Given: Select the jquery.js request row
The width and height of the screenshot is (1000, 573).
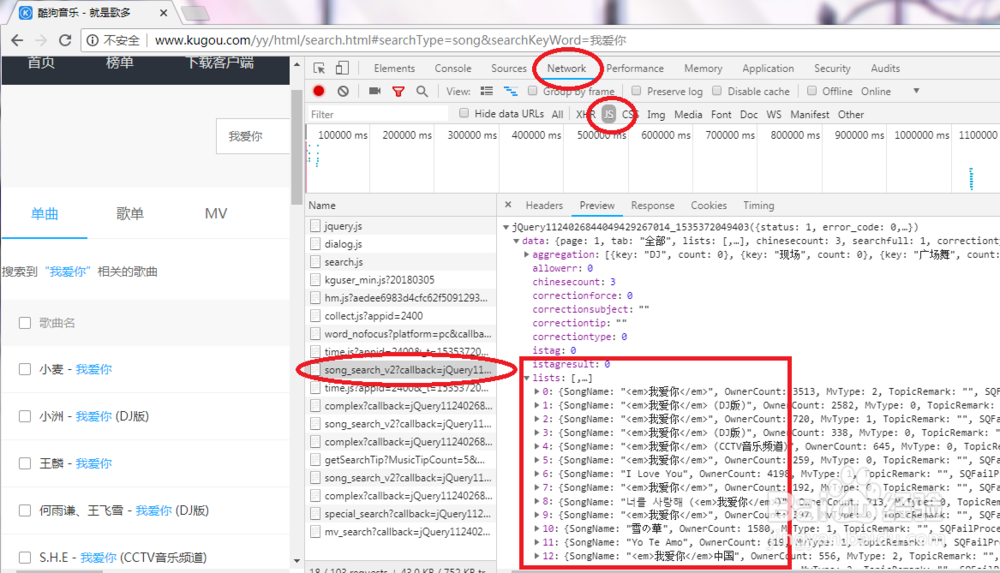Looking at the screenshot, I should pos(401,226).
